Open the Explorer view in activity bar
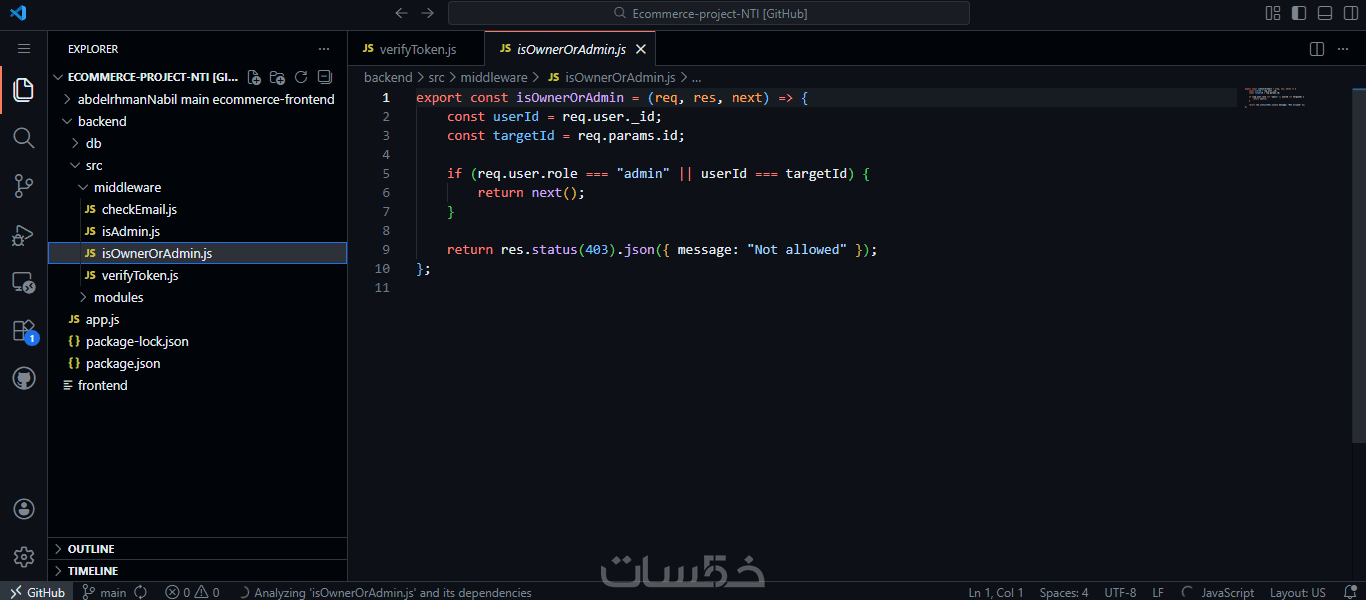1366x600 pixels. point(24,90)
